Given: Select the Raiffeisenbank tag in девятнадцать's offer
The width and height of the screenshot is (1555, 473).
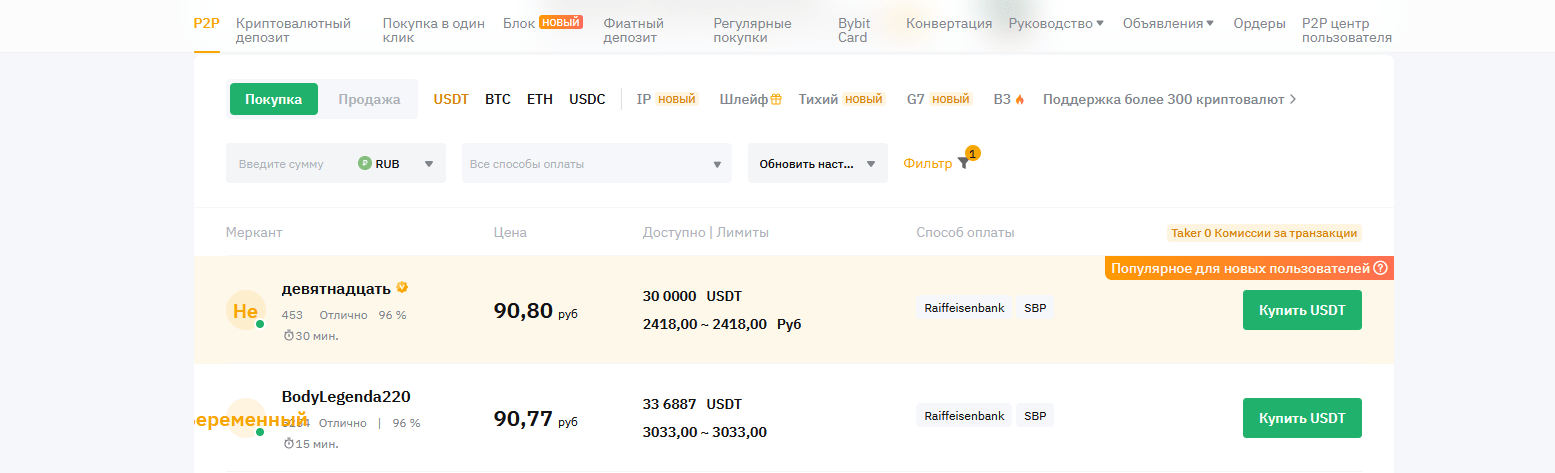Looking at the screenshot, I should point(964,308).
